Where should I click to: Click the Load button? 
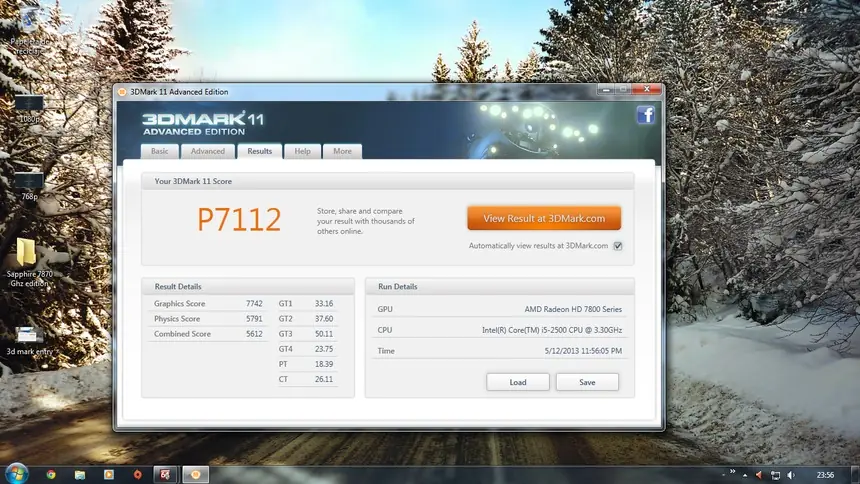click(x=518, y=382)
